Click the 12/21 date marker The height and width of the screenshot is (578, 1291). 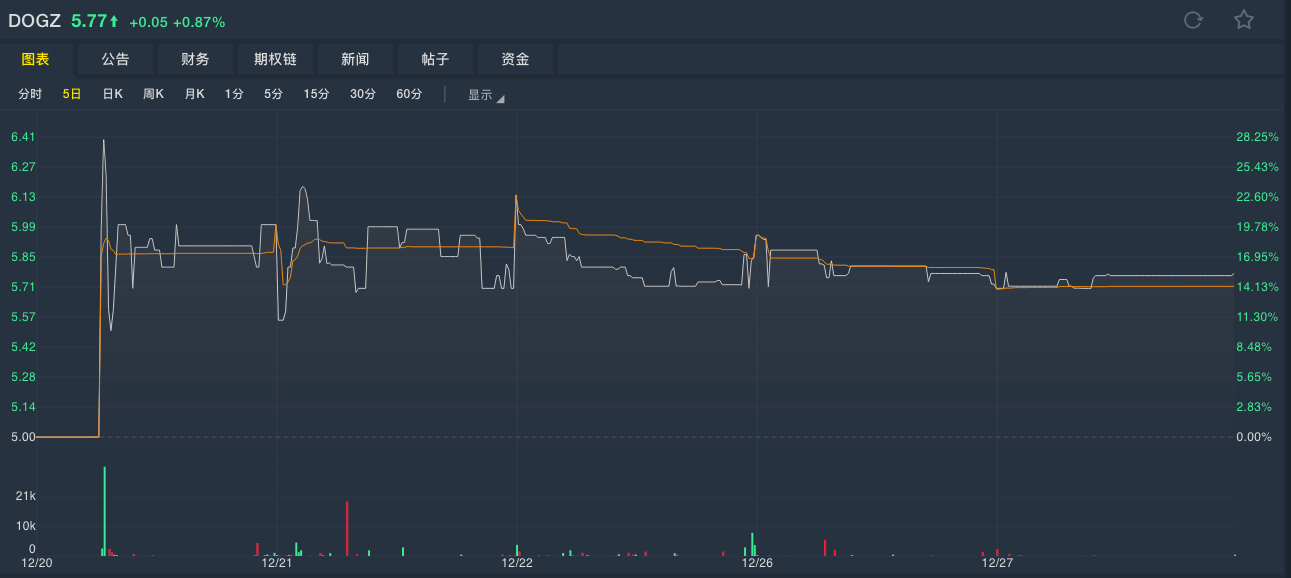[276, 563]
